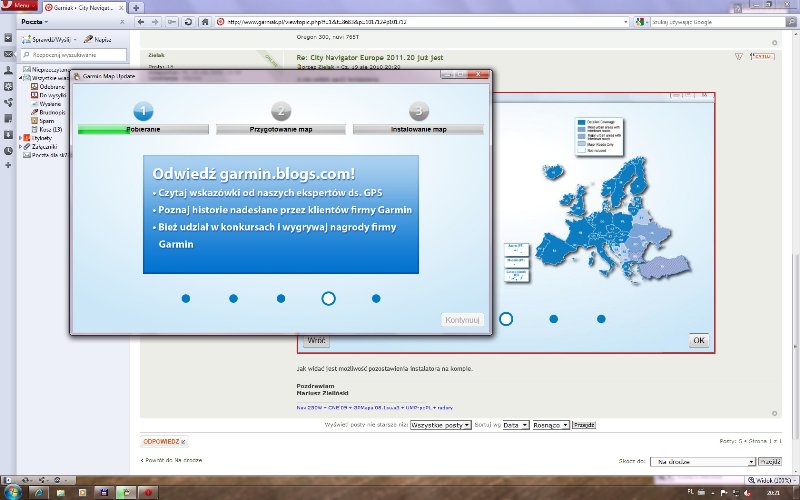Switch to the Garniak City Navigator tab

[x=84, y=8]
